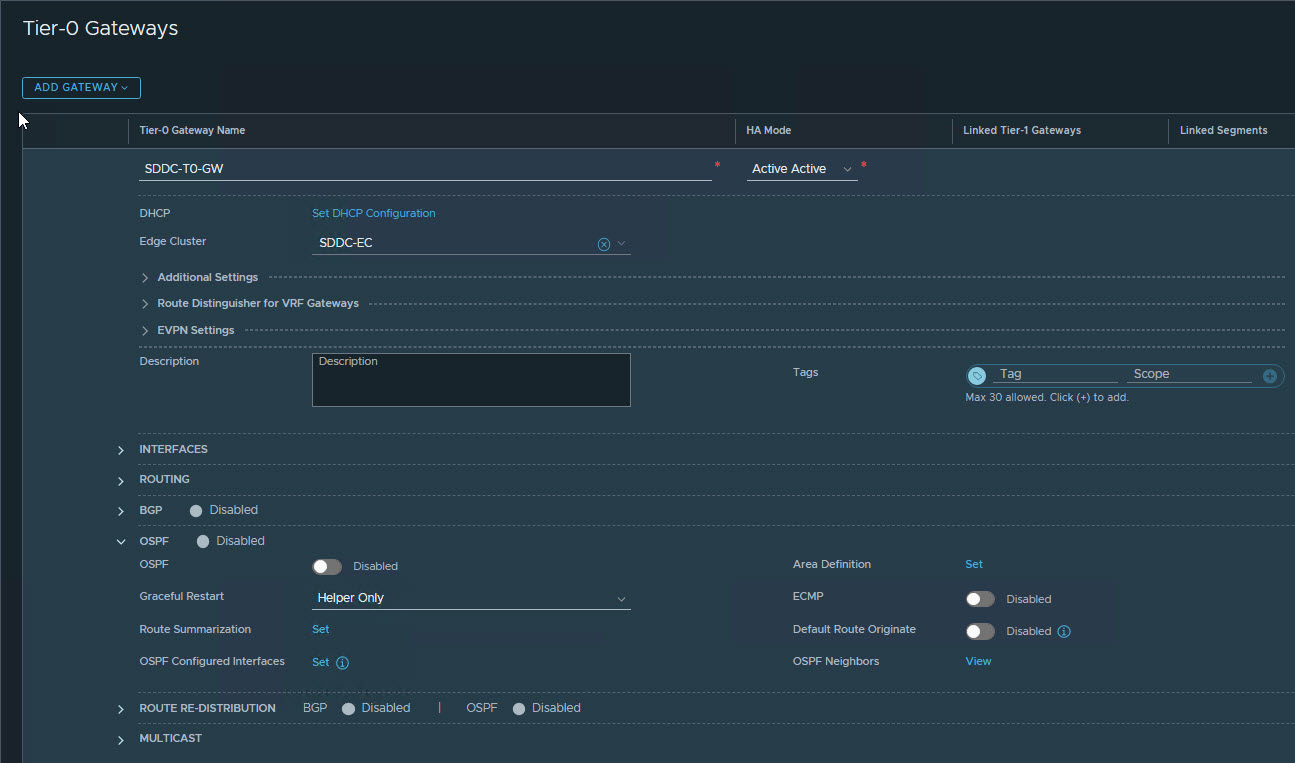Enable Default Route Originate toggle

tap(980, 632)
